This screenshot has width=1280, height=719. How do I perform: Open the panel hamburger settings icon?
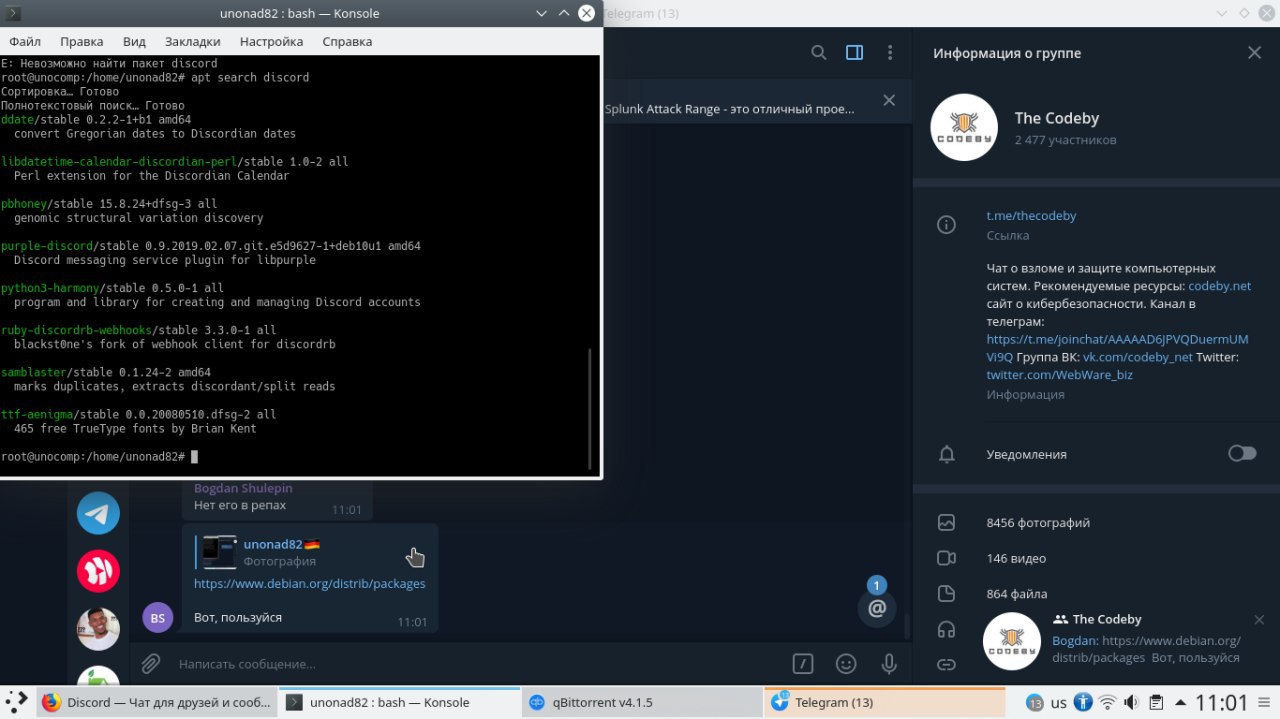1266,702
